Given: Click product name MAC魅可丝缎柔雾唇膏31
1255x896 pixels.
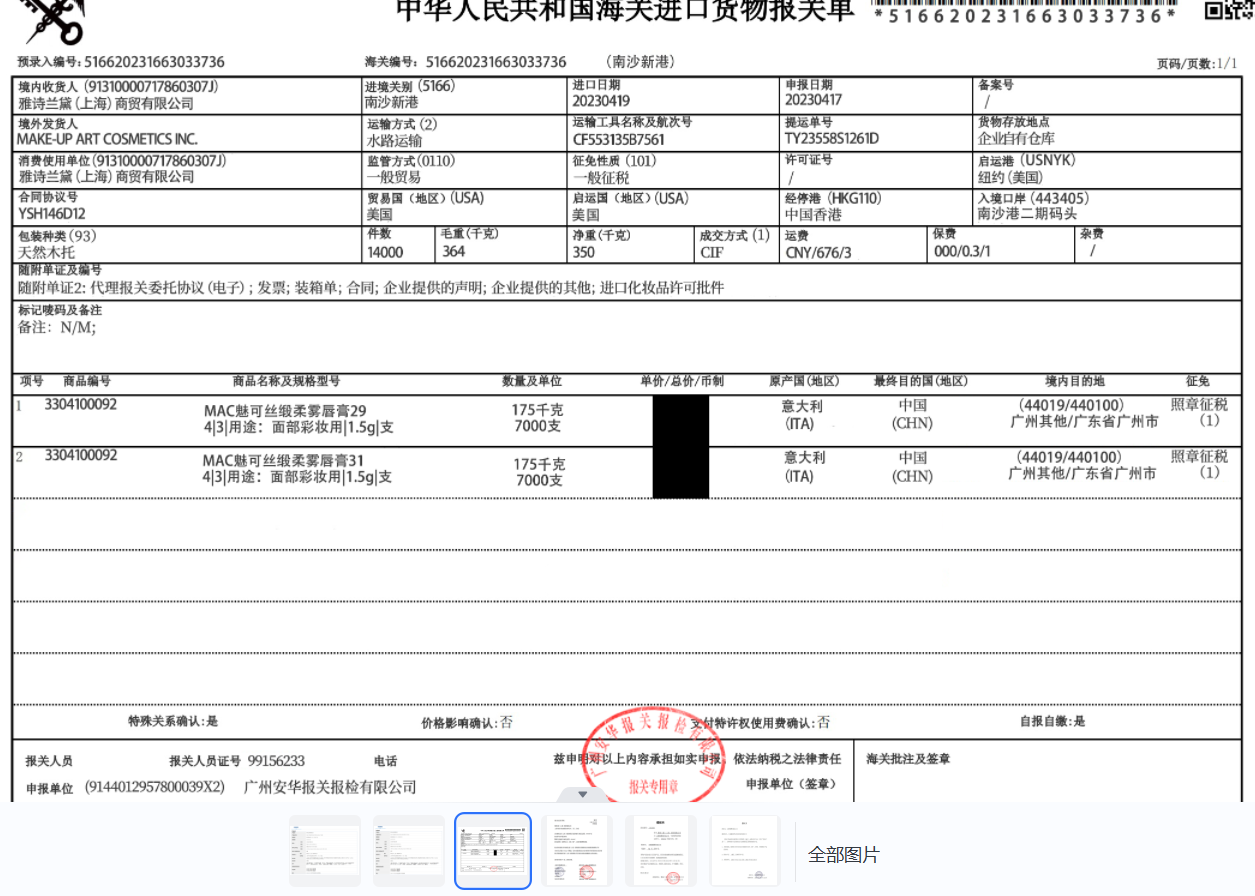Looking at the screenshot, I should pos(283,461).
